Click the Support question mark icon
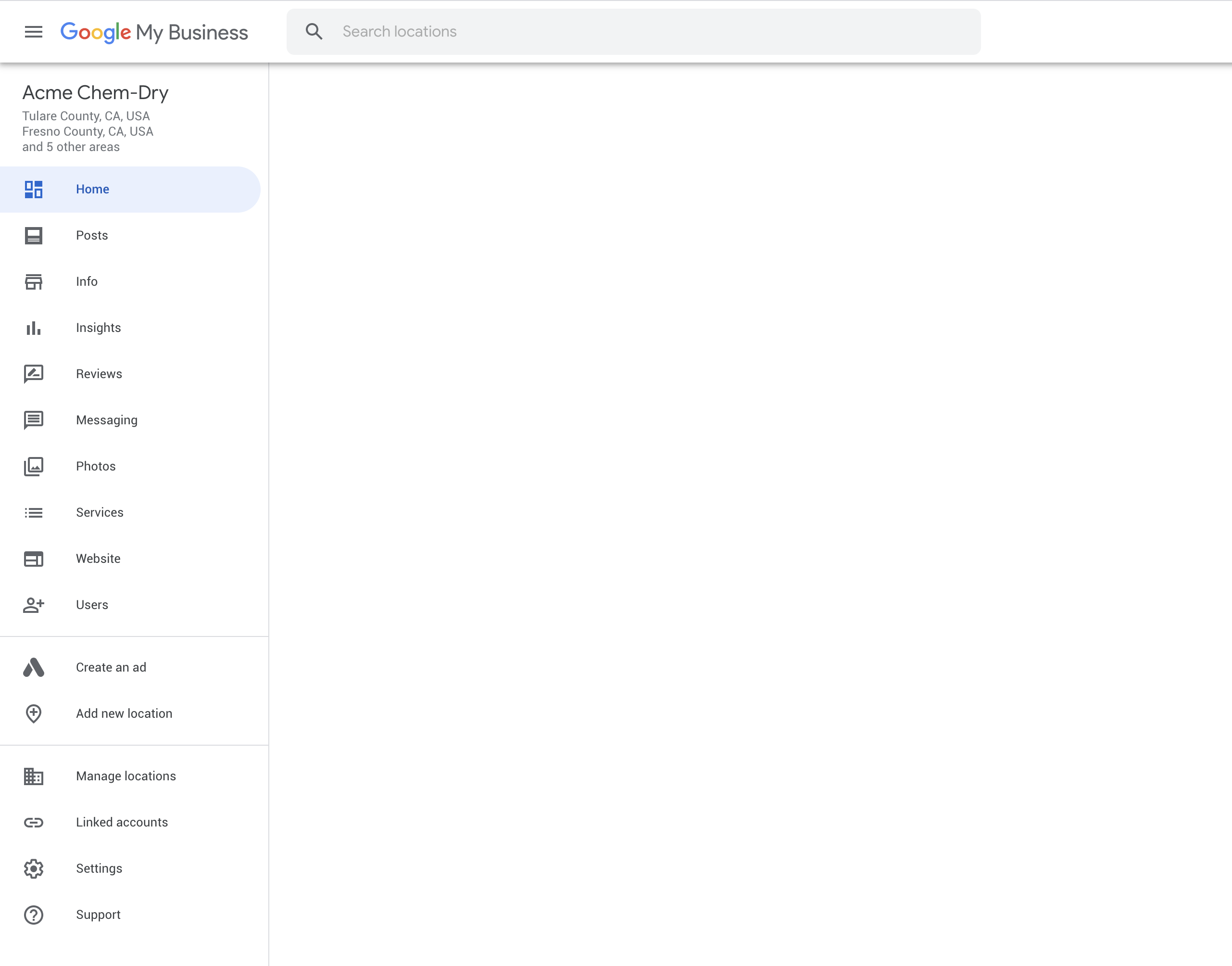 tap(33, 915)
